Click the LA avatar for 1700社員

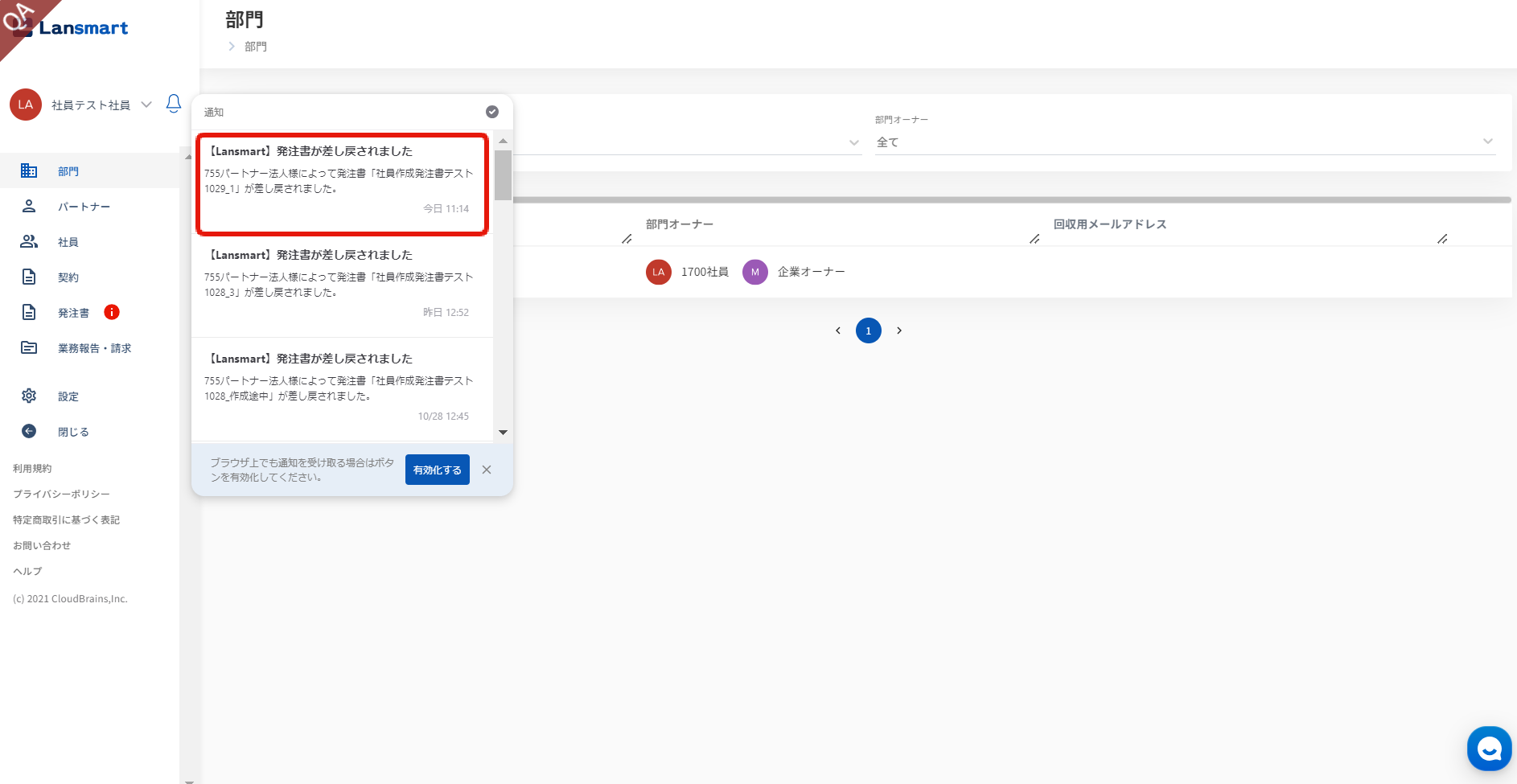[x=659, y=272]
